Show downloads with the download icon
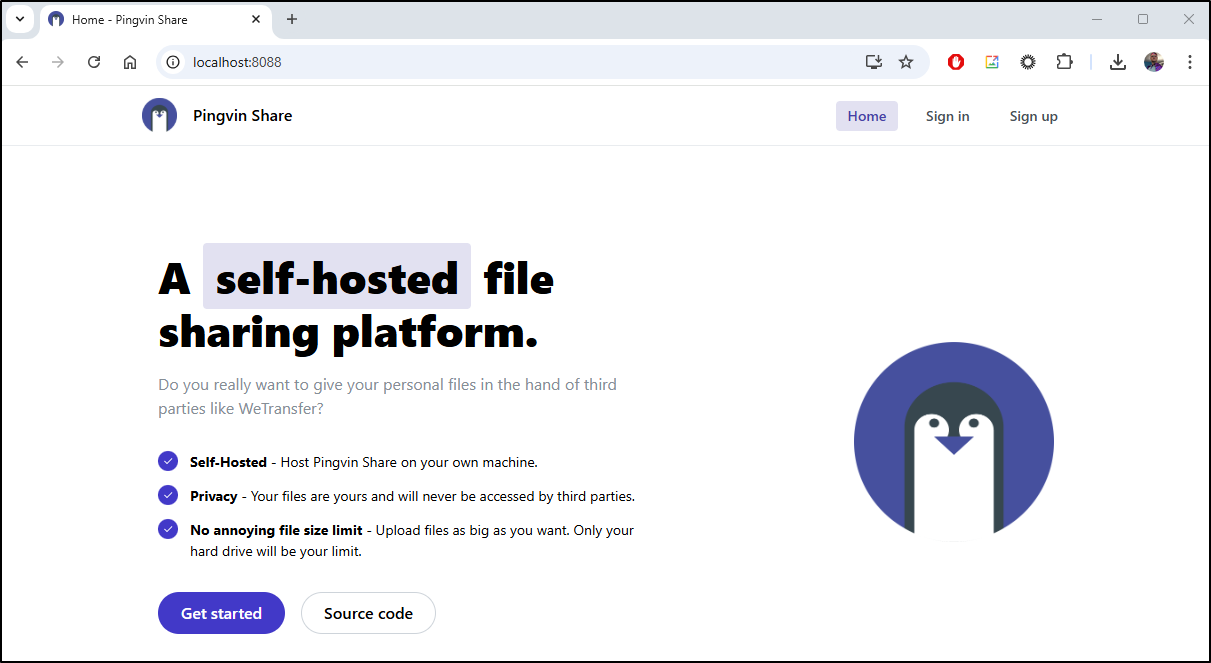Screen dimensions: 1211x663 tap(1118, 62)
